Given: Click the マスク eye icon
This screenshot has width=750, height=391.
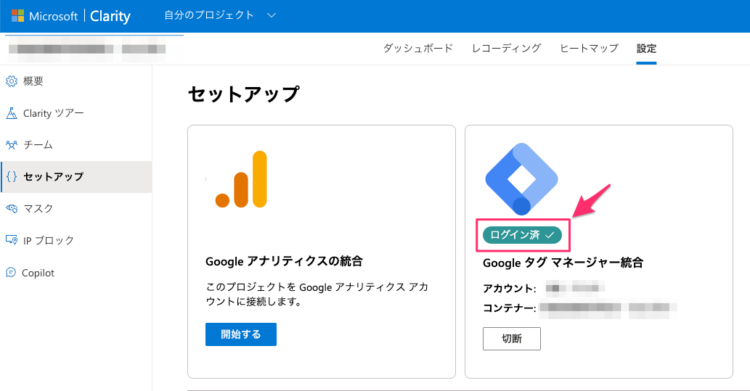Looking at the screenshot, I should 11,209.
